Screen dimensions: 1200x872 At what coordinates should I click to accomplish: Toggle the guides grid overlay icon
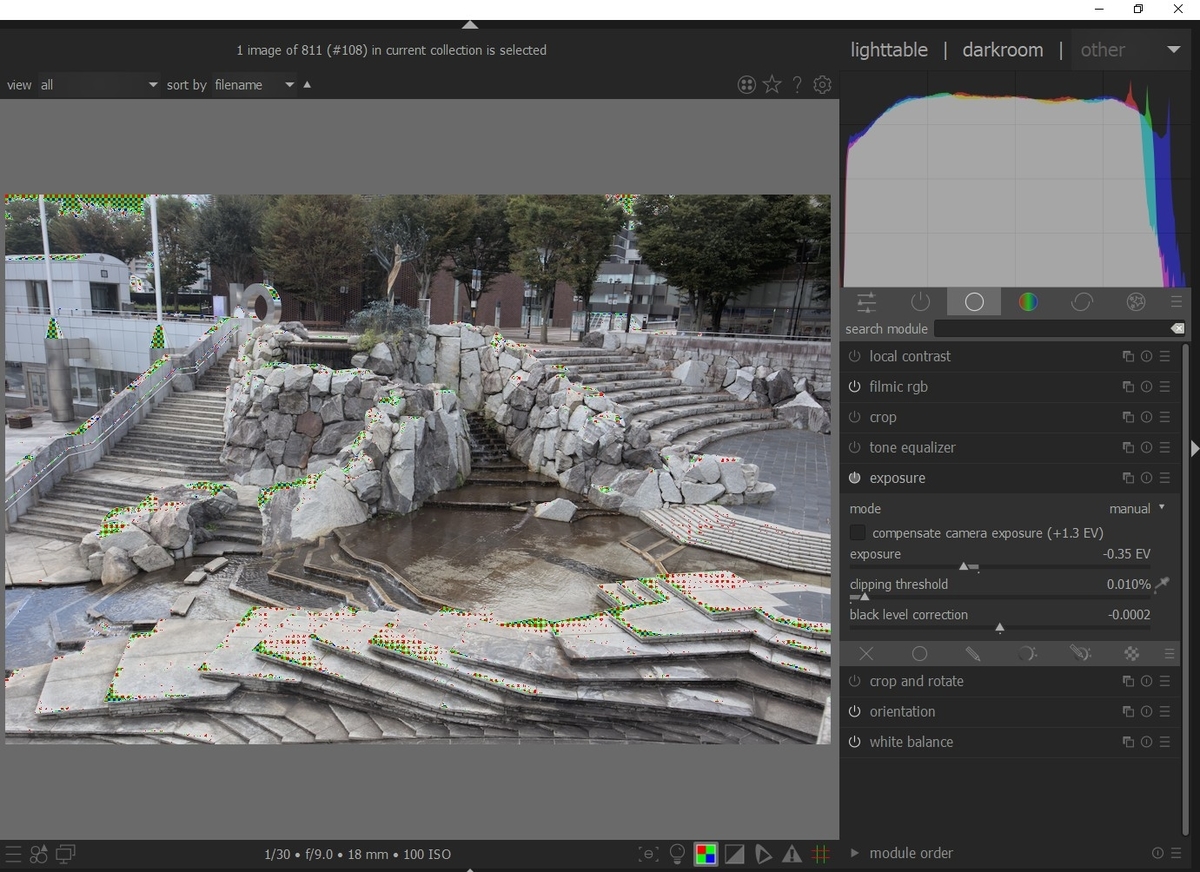coord(821,854)
